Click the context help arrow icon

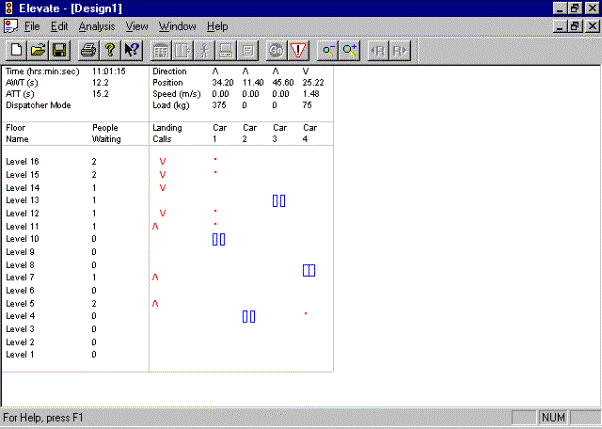[x=130, y=49]
